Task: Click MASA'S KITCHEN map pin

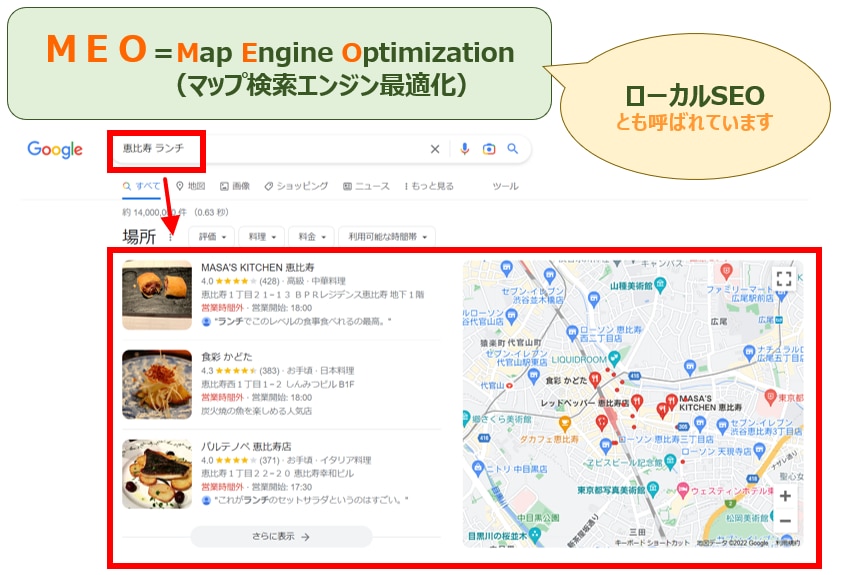Action: (671, 402)
